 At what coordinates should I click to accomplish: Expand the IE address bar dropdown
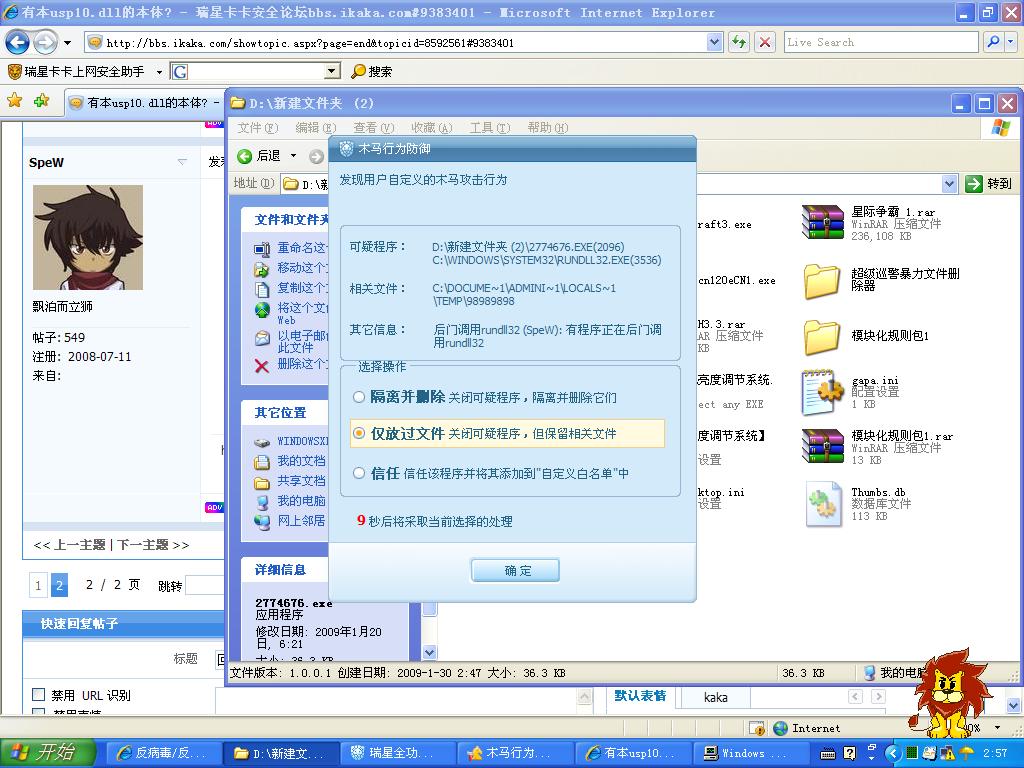click(x=714, y=42)
